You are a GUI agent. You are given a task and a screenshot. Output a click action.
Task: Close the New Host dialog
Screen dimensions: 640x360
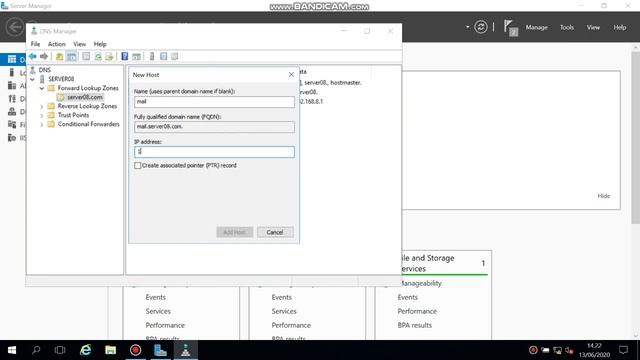pos(291,75)
